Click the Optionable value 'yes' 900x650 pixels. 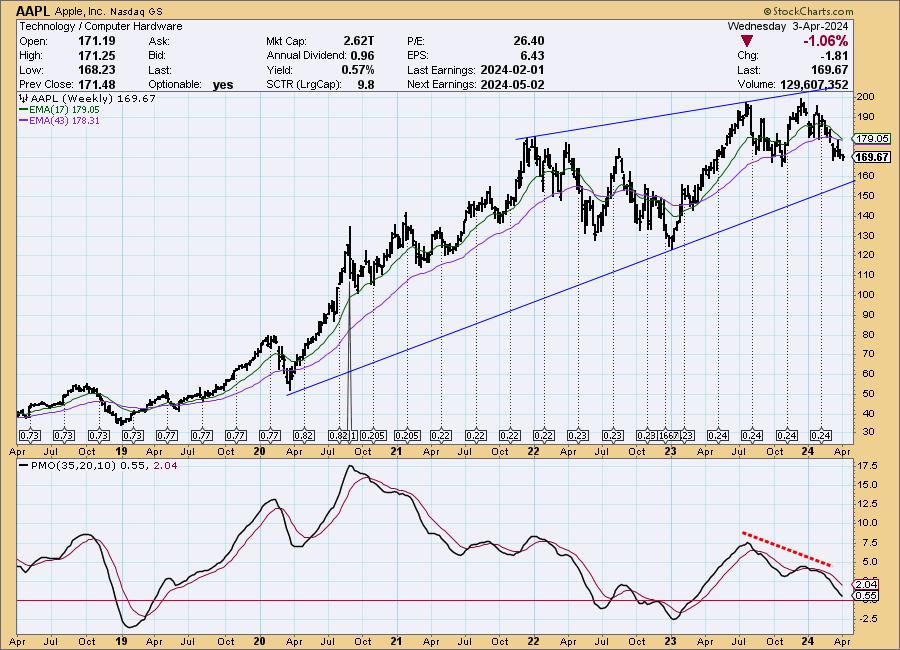click(x=223, y=85)
